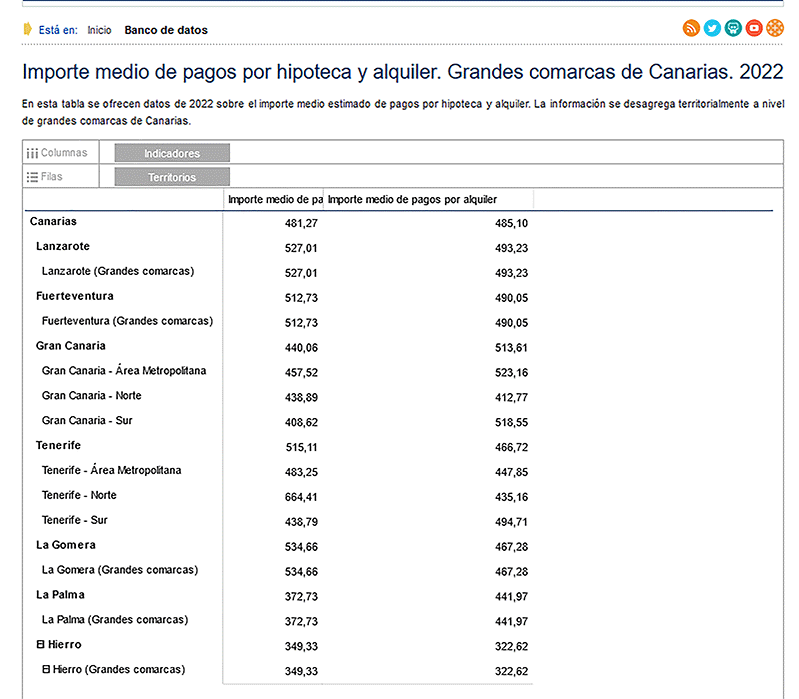This screenshot has width=799, height=699.
Task: Click the yellow breadcrumb marker icon
Action: click(28, 30)
